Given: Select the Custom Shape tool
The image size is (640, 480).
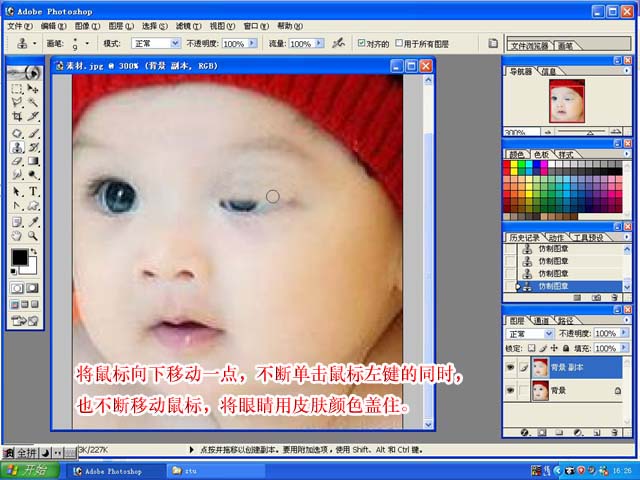Looking at the screenshot, I should point(33,205).
